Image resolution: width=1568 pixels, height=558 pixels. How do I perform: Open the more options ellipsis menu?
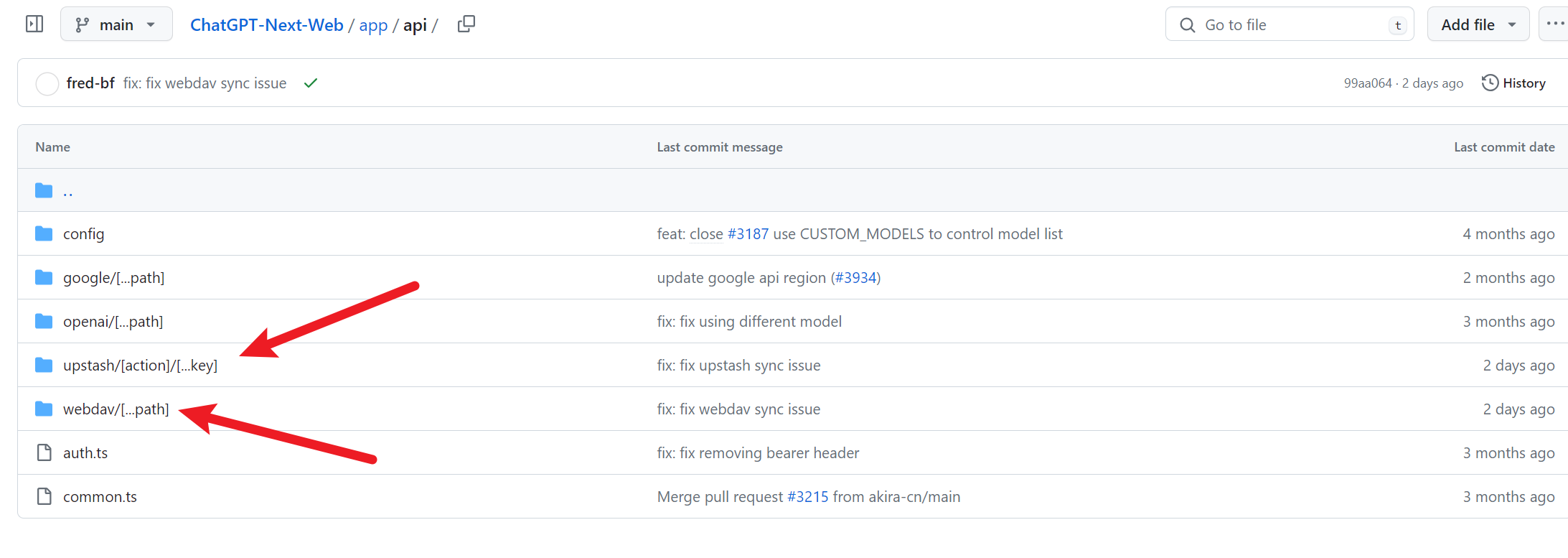1554,24
